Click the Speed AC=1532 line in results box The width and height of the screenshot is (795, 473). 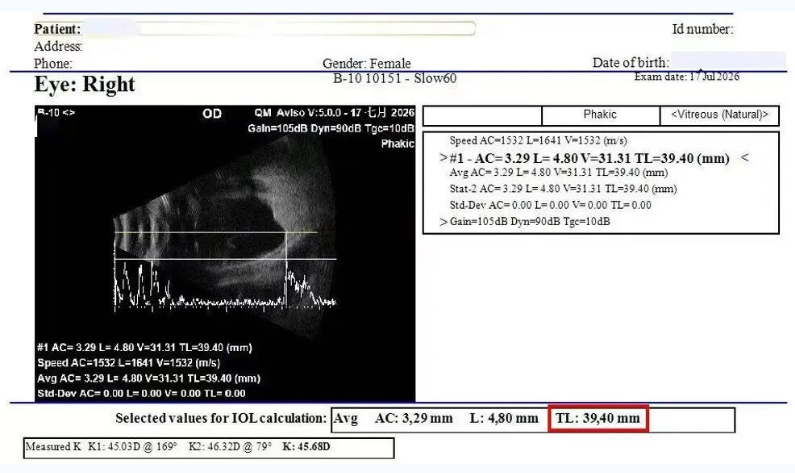click(538, 140)
